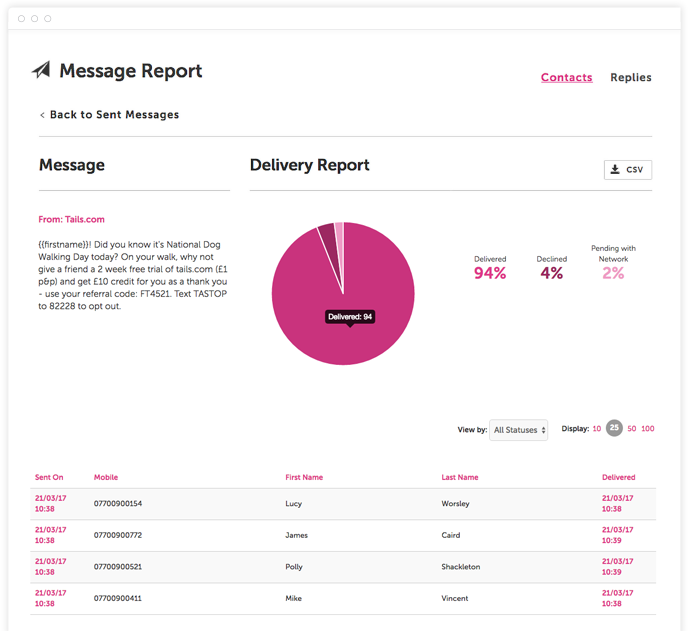The image size is (688, 631).
Task: Click the download icon on CSV button
Action: (615, 169)
